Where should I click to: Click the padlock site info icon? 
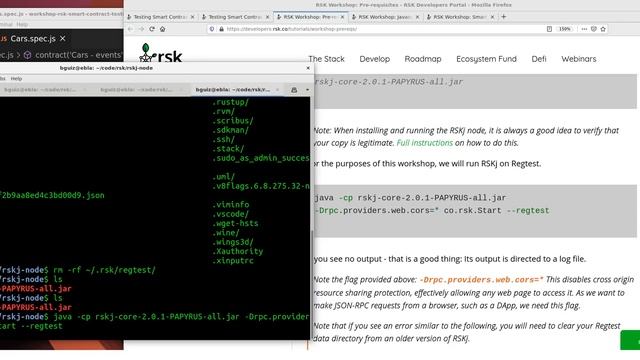pyautogui.click(x=221, y=29)
